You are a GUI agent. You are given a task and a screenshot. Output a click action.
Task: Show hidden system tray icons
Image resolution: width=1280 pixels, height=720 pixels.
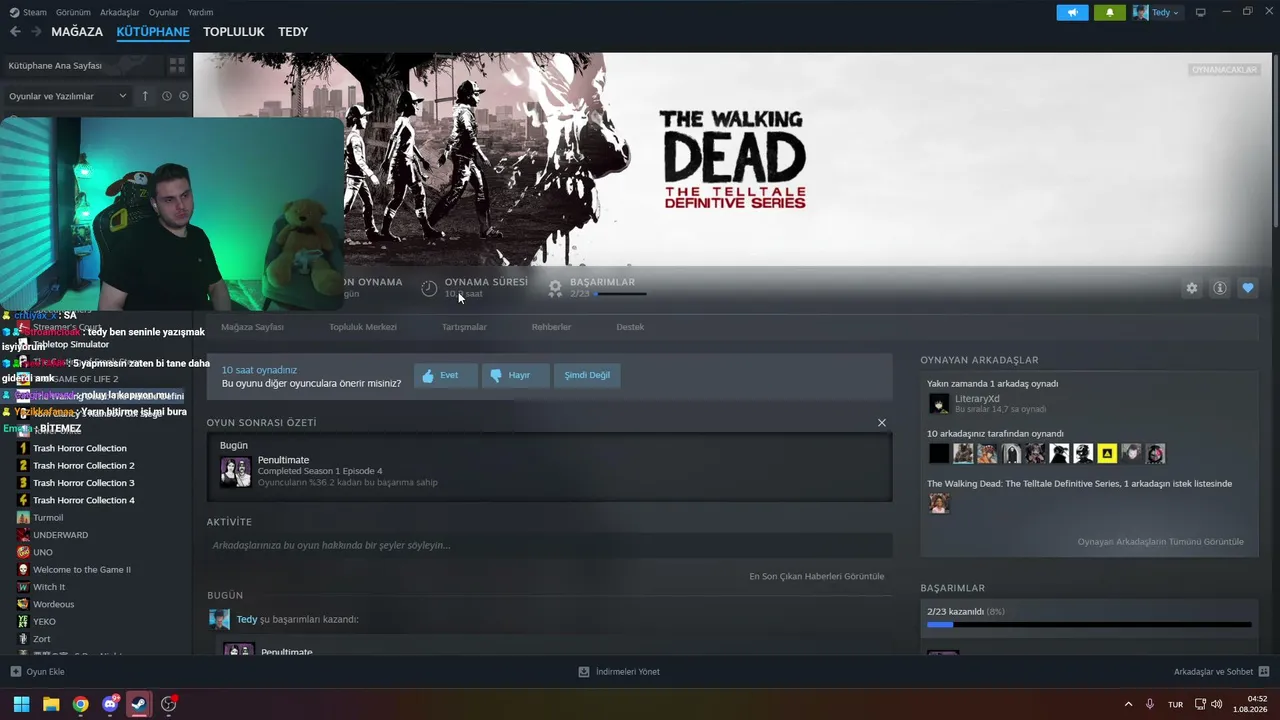pos(1129,704)
